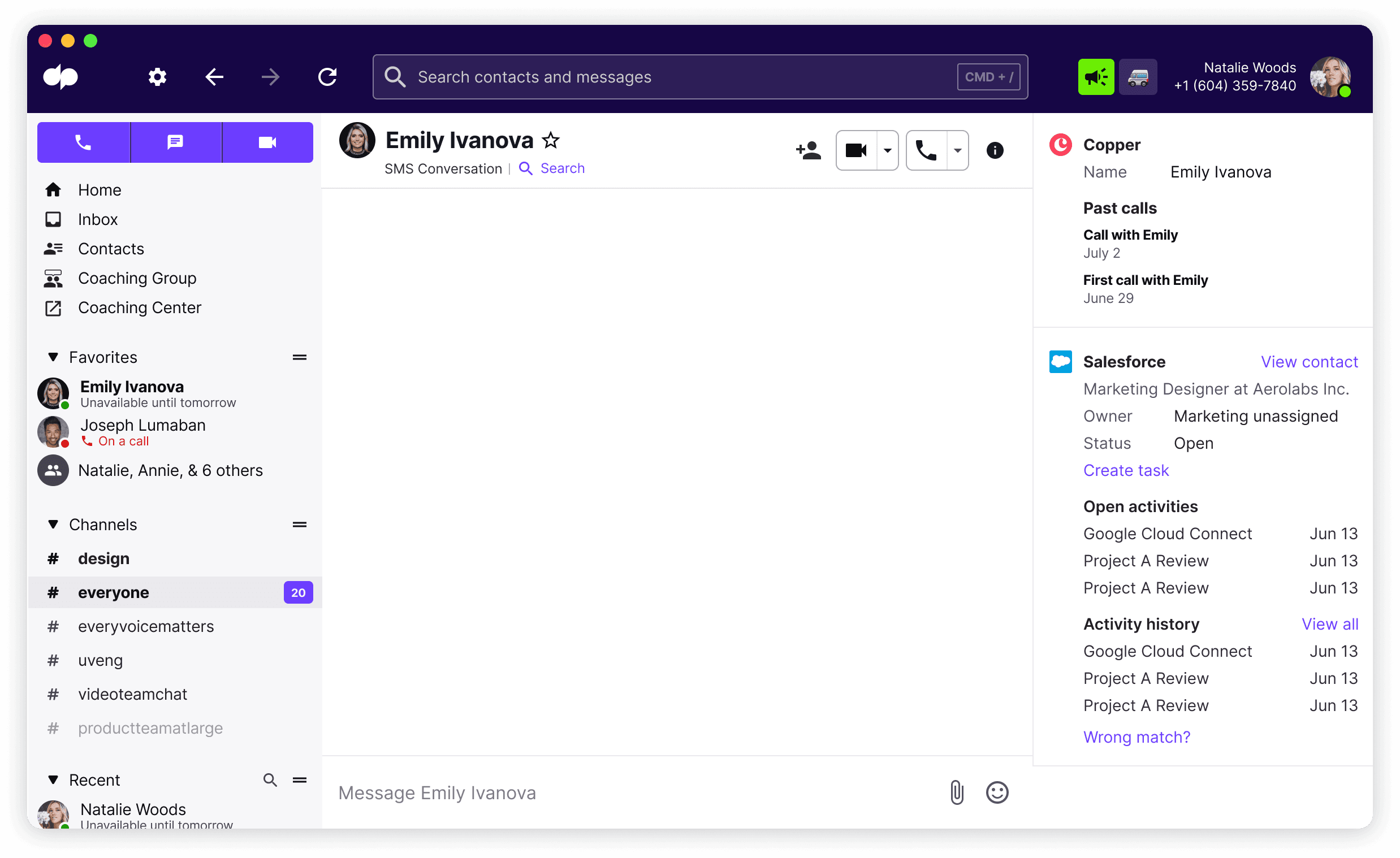Open the phone call dropdown arrow

[x=957, y=150]
